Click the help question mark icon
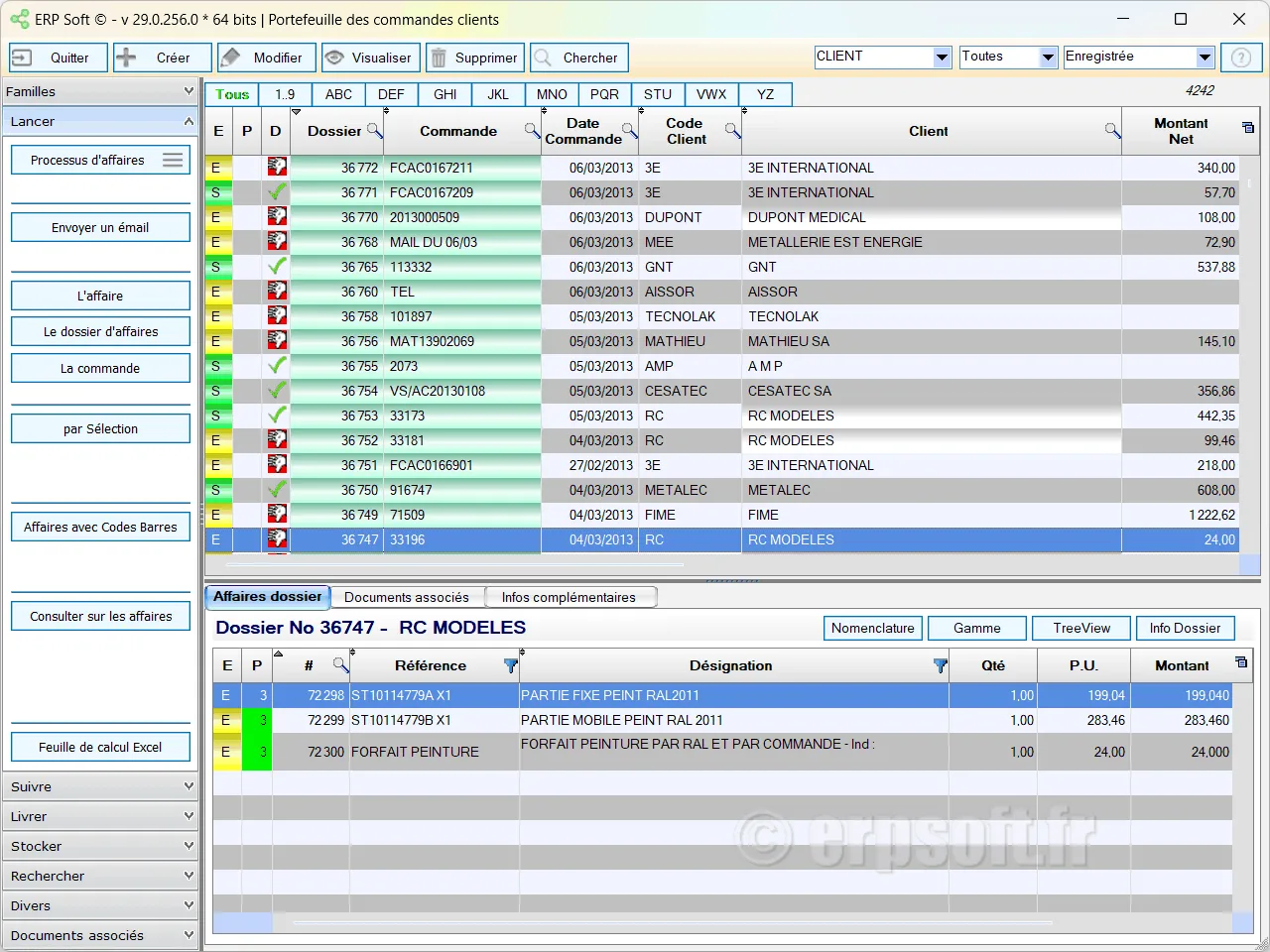This screenshot has width=1270, height=952. [1240, 58]
